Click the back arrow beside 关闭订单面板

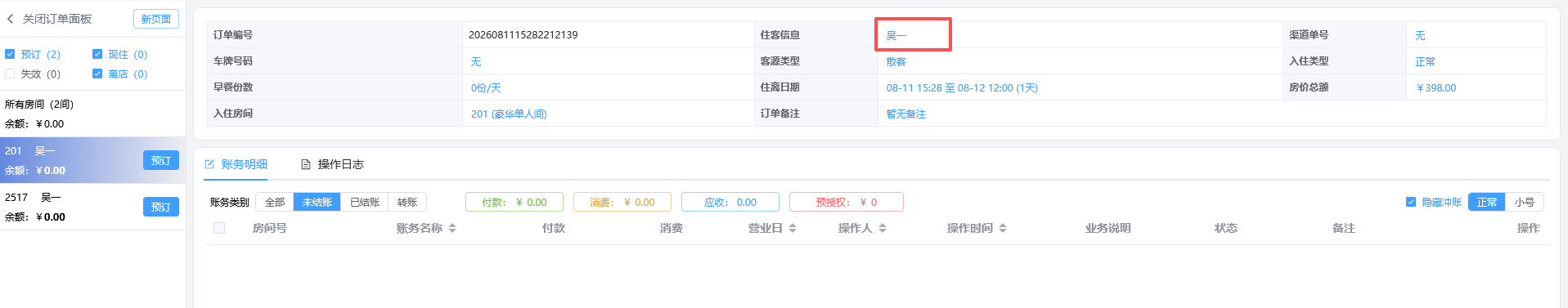10,19
